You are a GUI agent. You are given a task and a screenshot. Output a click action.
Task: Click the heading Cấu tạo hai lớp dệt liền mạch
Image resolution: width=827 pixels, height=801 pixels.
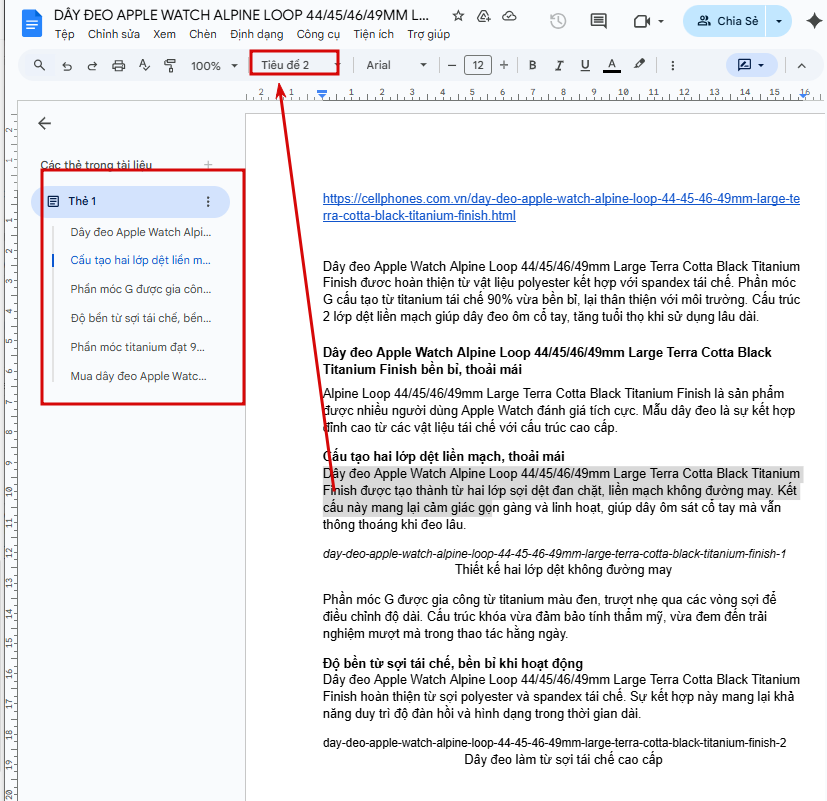coord(443,456)
